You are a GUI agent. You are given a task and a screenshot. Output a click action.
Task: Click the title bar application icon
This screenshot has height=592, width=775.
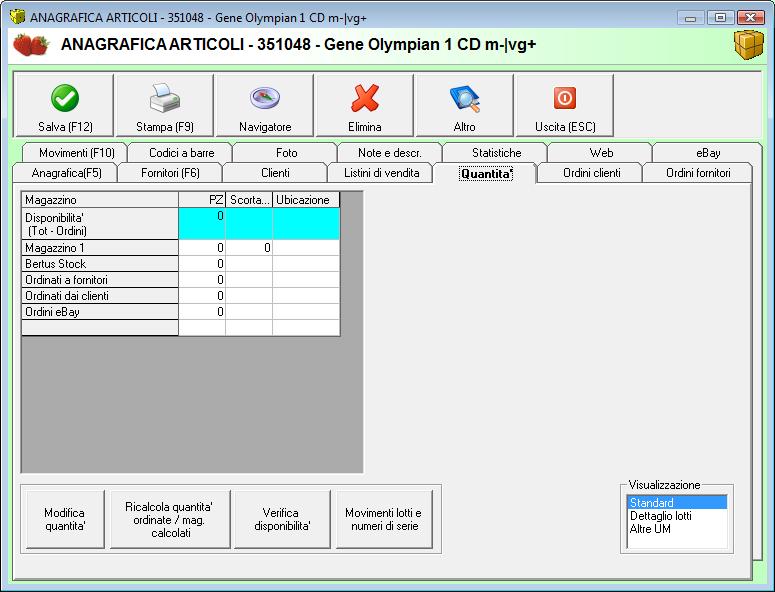tap(18, 17)
